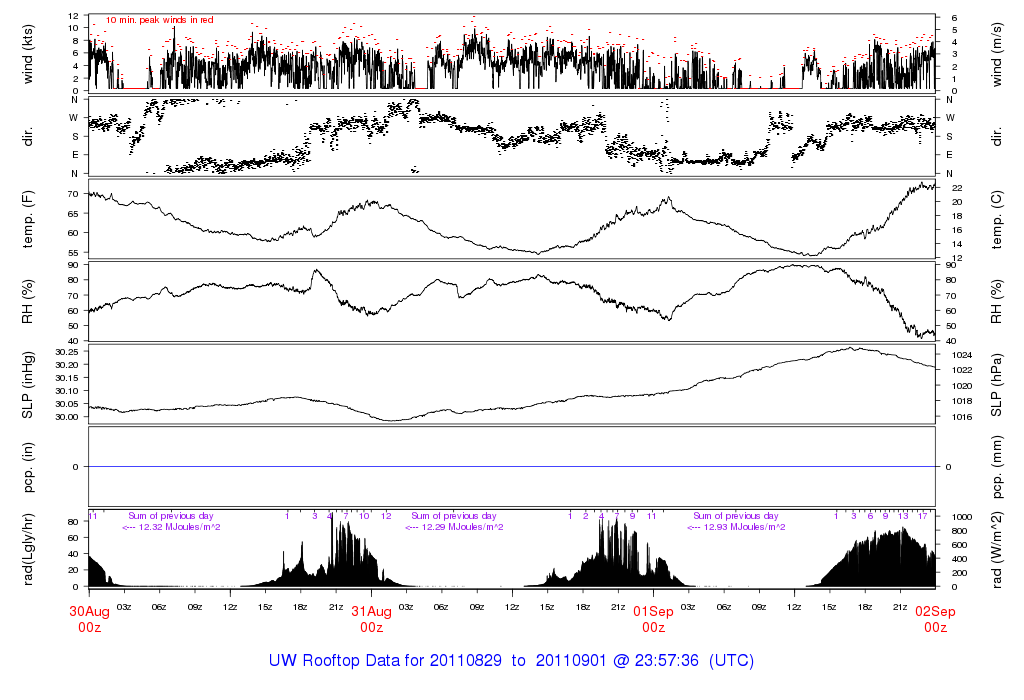Viewport: 1024px width, 700px height.
Task: Click the '30.00' SLP tick value
Action: pos(67,417)
